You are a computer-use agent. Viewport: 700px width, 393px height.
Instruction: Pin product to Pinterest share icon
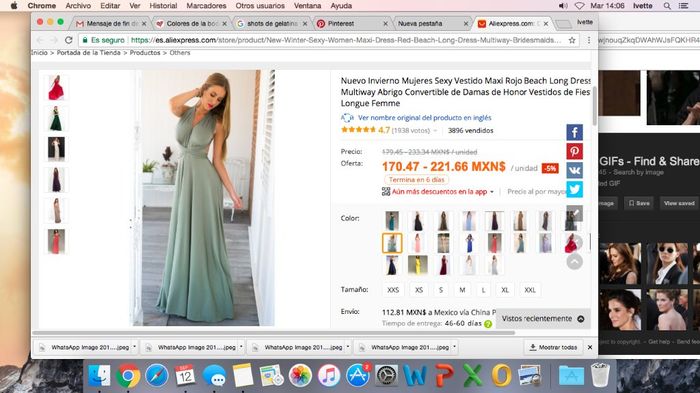(575, 151)
